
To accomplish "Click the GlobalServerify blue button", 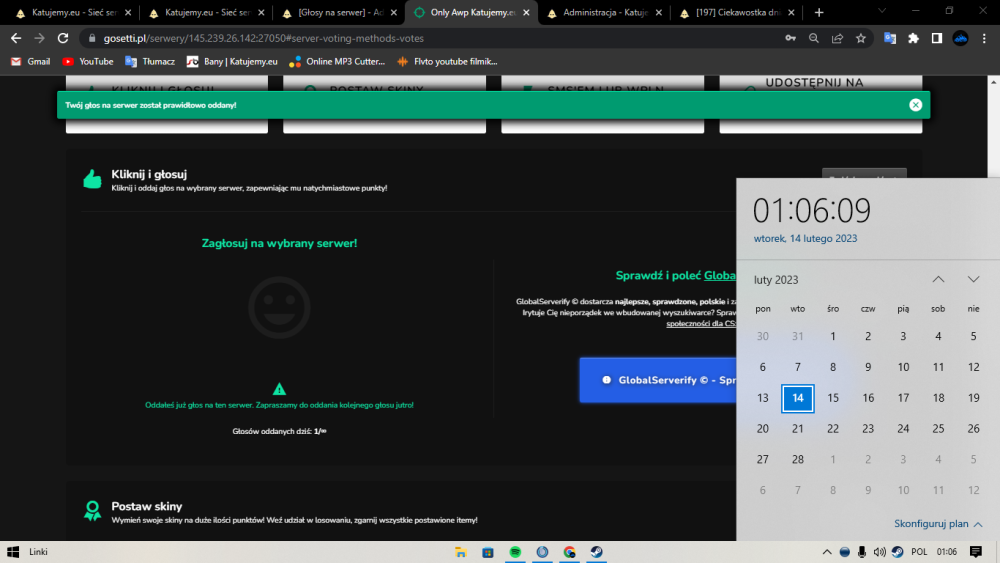I will point(658,380).
